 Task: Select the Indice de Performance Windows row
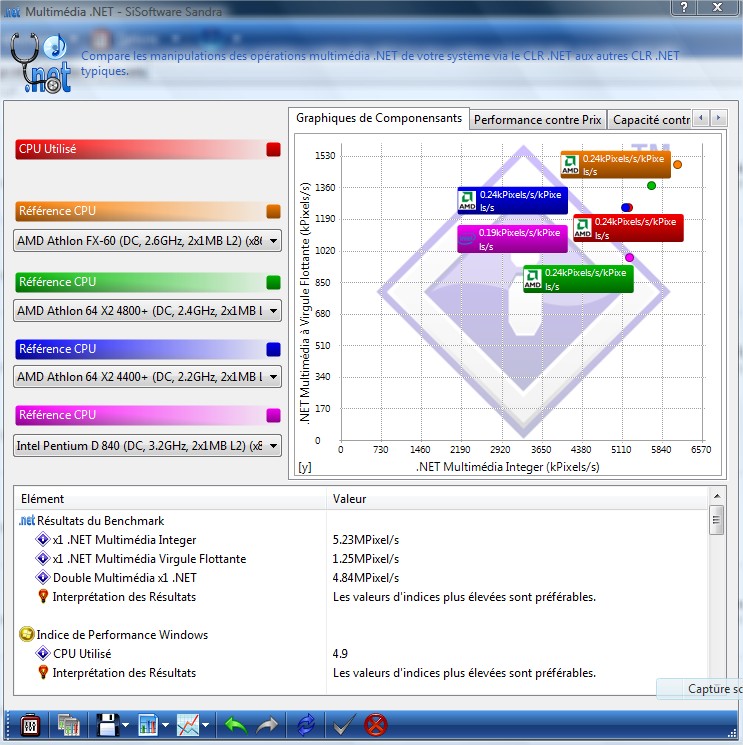(x=114, y=635)
